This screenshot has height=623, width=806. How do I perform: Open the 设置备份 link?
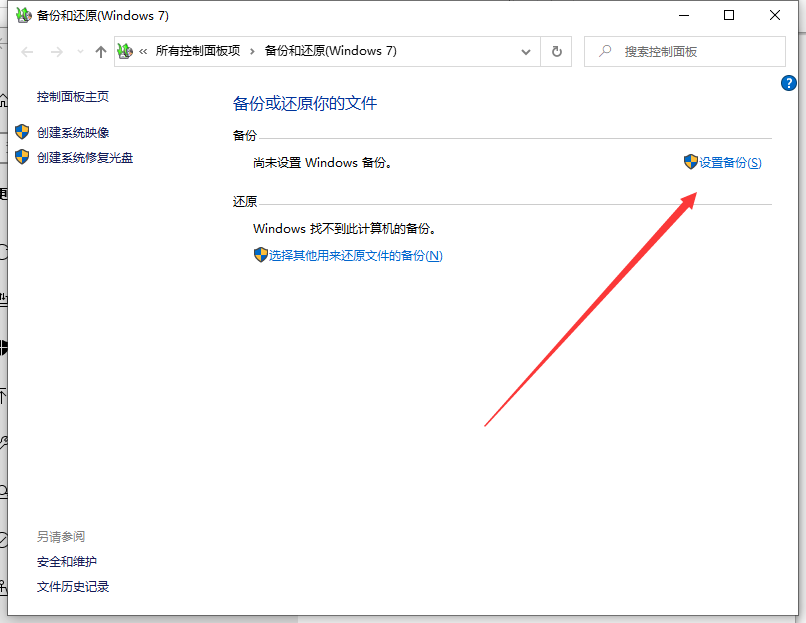pos(727,162)
